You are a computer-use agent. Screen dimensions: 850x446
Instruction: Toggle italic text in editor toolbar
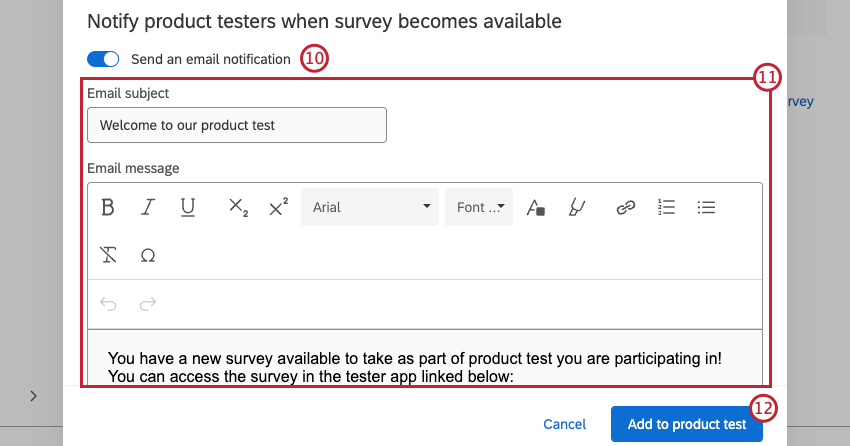pyautogui.click(x=148, y=207)
